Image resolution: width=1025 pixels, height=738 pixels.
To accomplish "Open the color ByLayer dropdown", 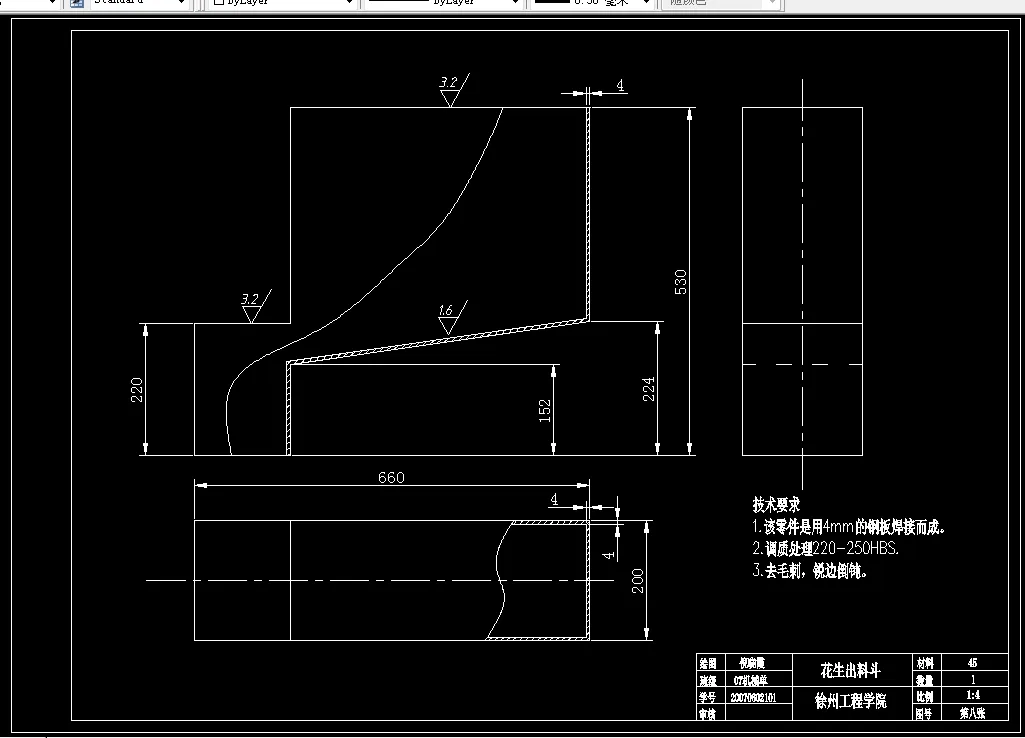I will [282, 3].
